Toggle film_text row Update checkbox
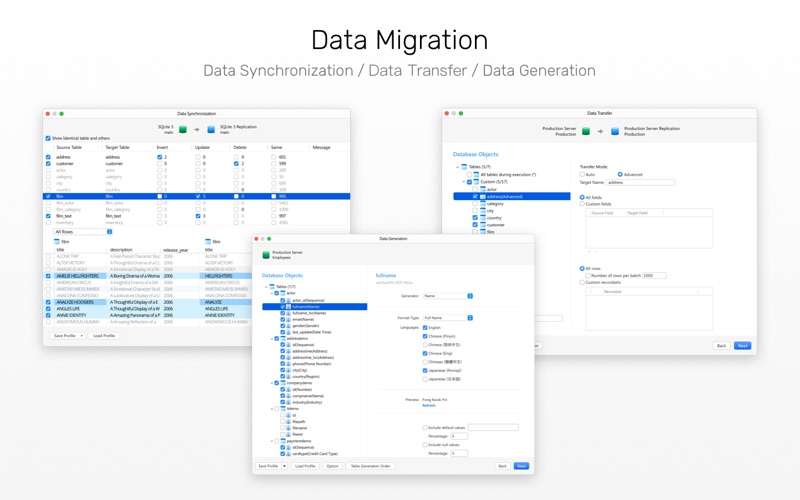 (198, 216)
